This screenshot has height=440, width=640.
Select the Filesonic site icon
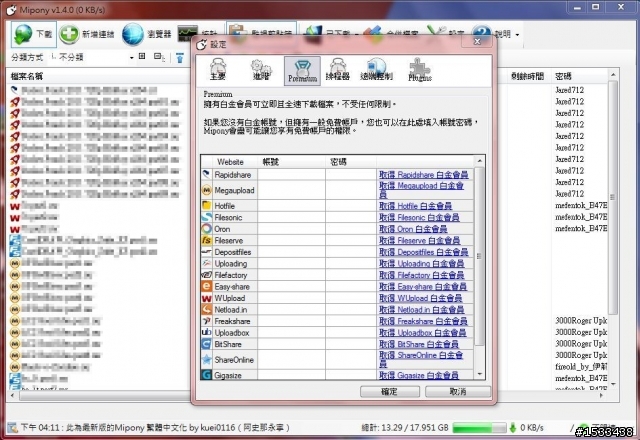tap(207, 217)
